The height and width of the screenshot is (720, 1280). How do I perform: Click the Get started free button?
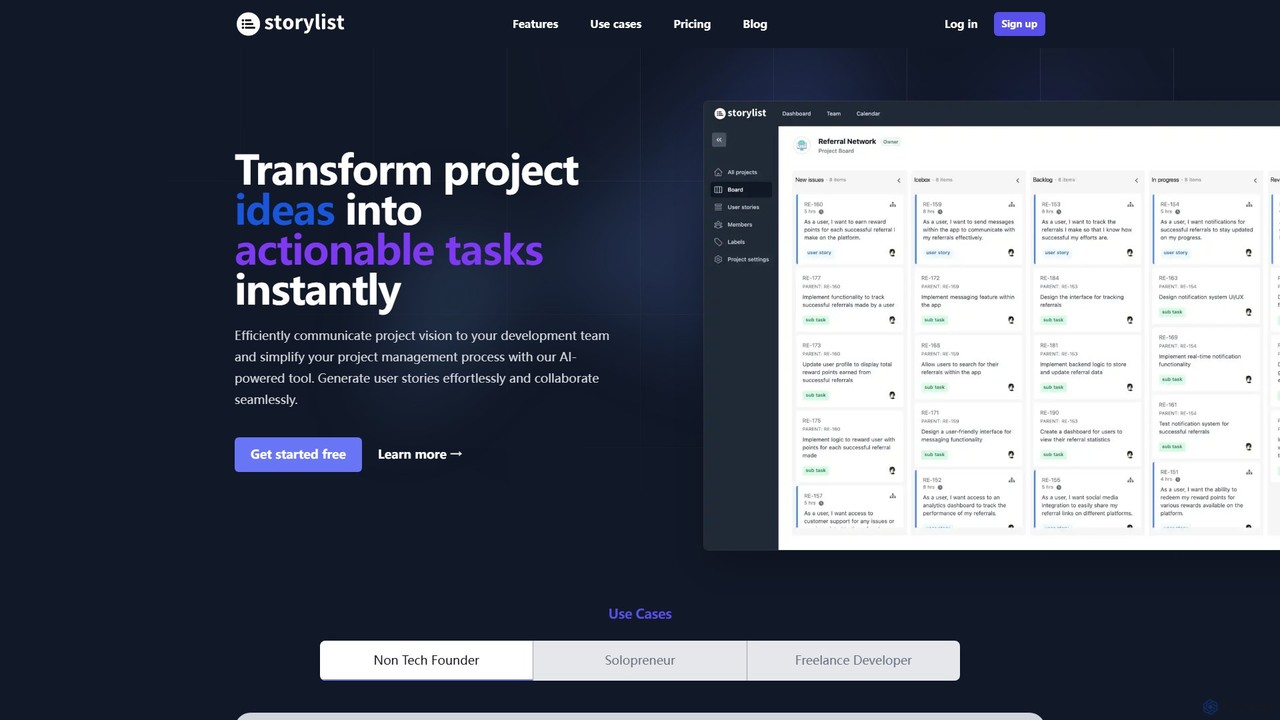(x=298, y=454)
